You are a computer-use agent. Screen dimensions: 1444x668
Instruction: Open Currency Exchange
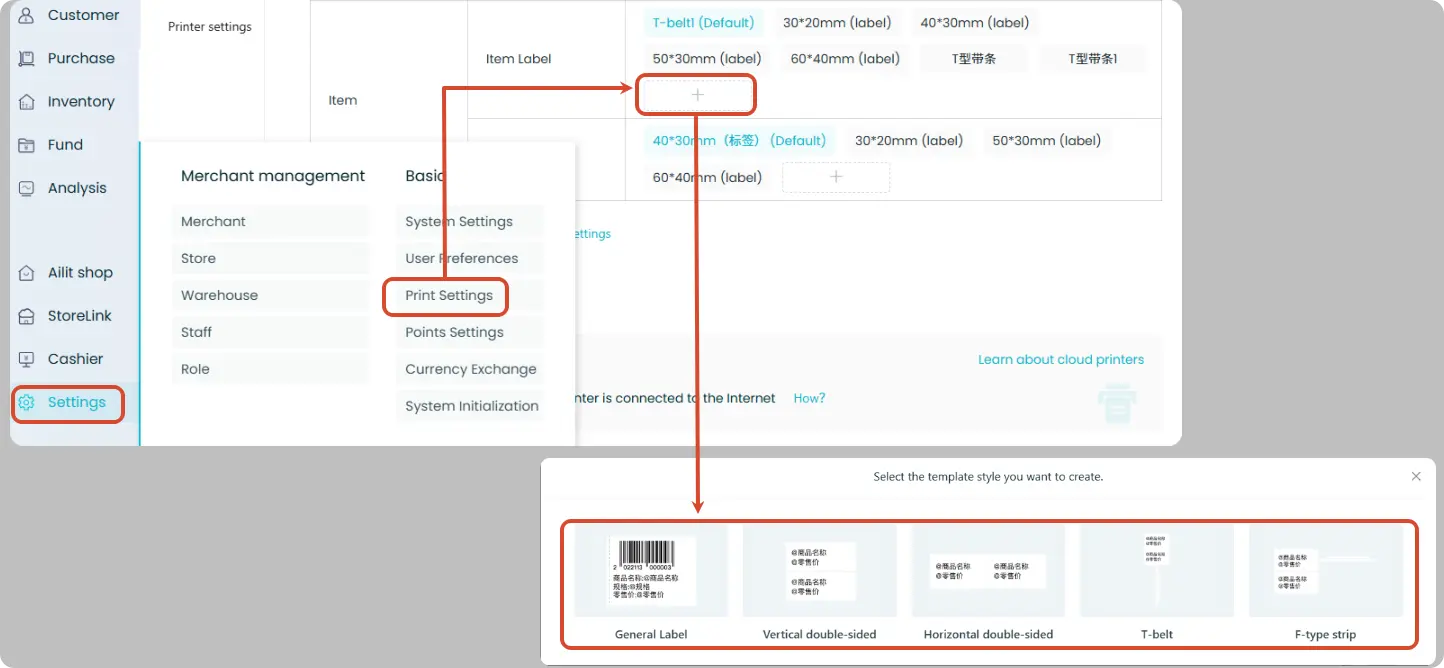click(470, 369)
